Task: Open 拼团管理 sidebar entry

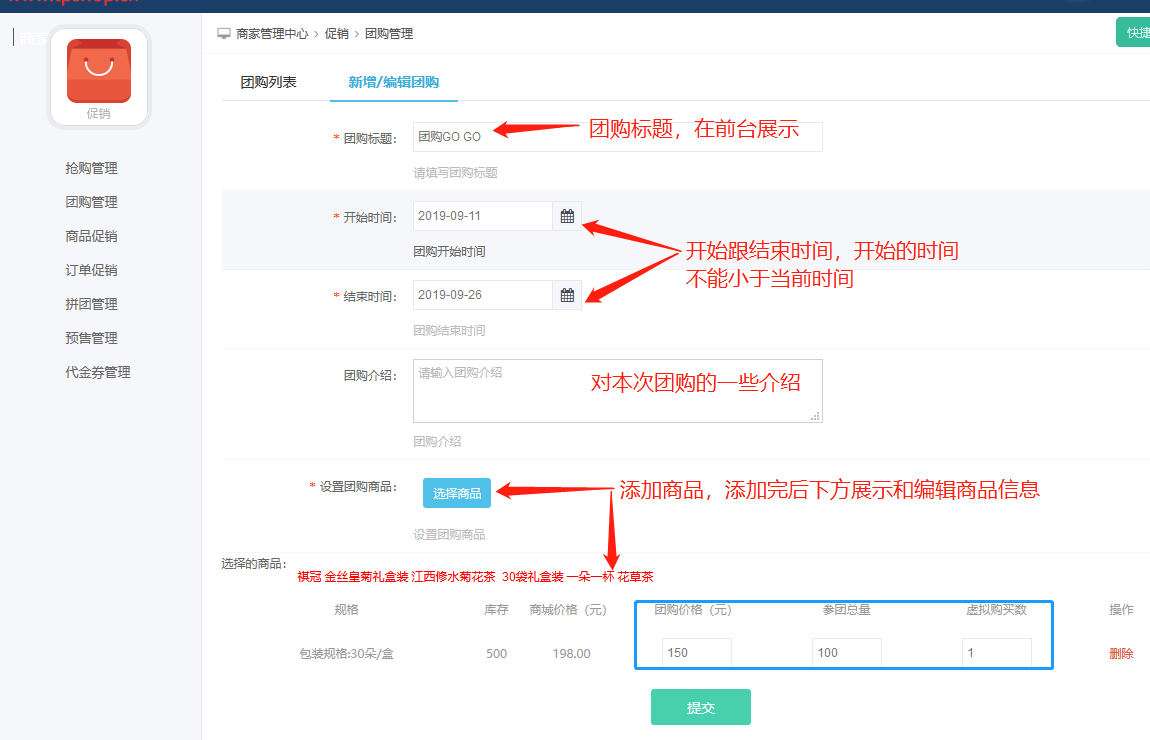Action: coord(91,304)
